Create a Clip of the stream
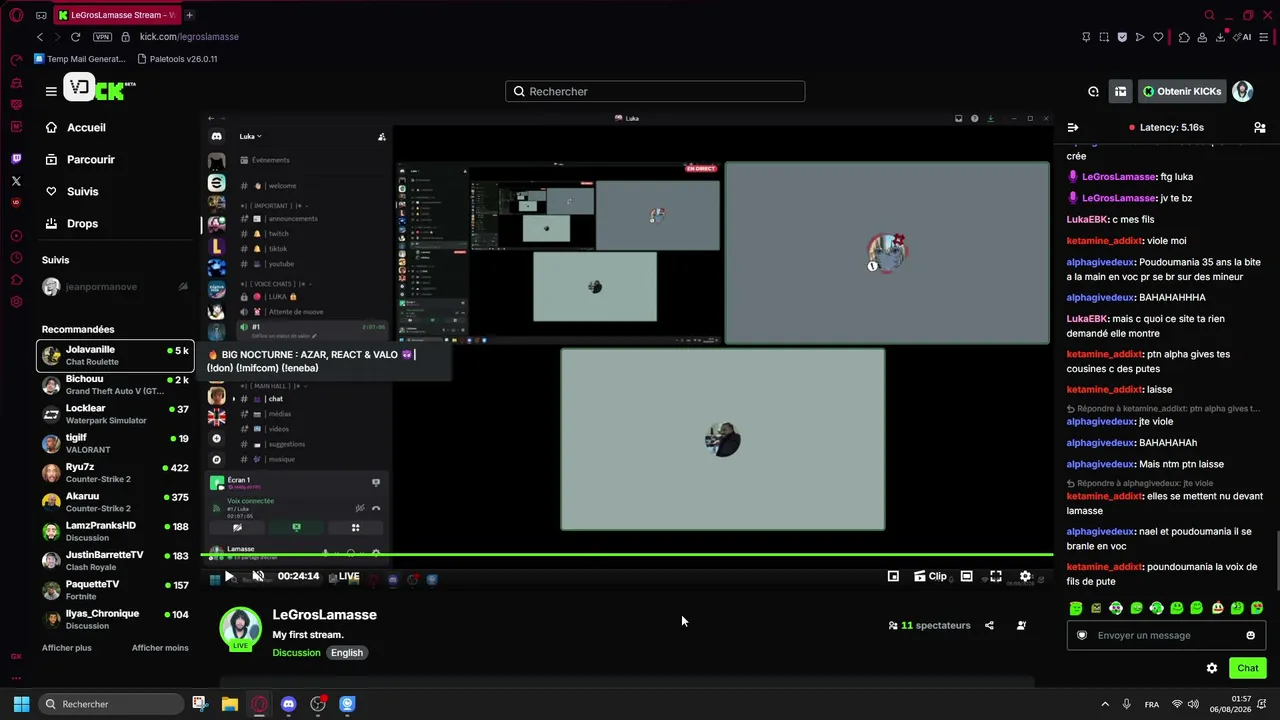Viewport: 1280px width, 720px height. [x=930, y=576]
